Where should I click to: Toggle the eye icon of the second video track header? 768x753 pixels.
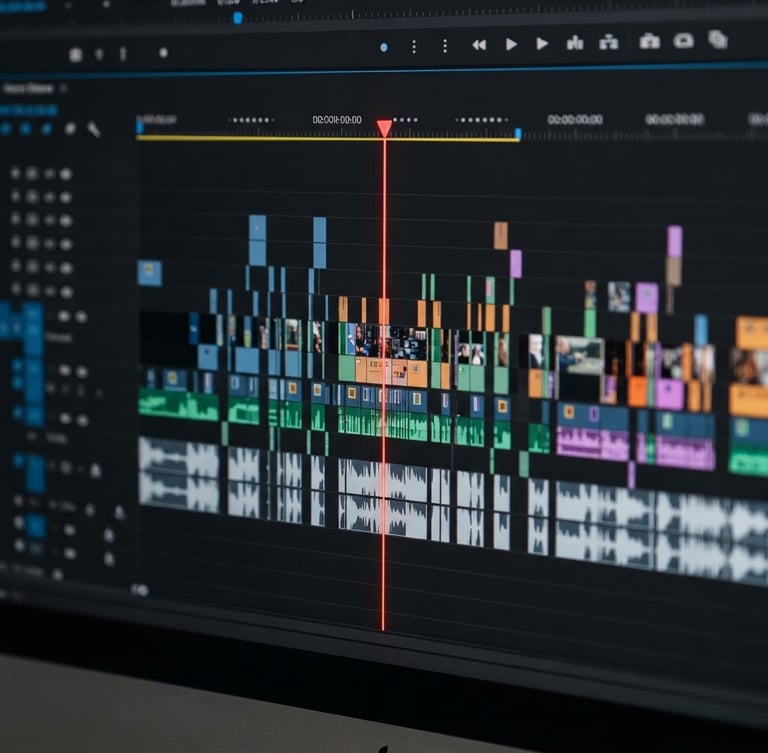pyautogui.click(x=66, y=197)
